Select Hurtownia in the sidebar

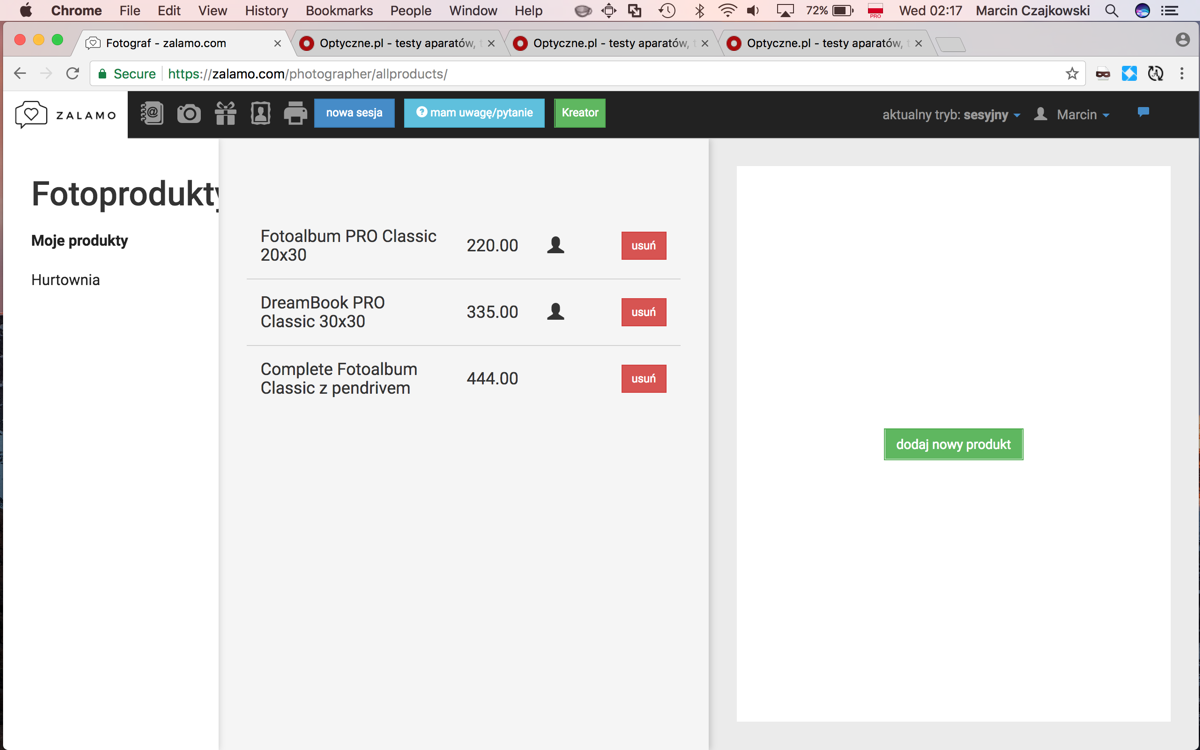tap(66, 280)
